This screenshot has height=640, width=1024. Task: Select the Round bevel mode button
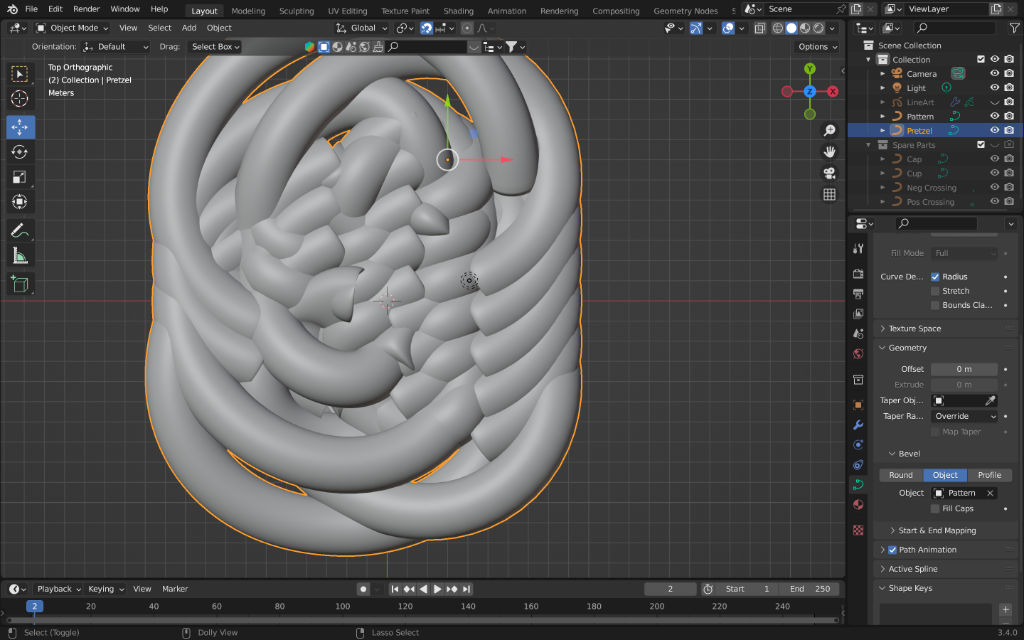click(901, 475)
